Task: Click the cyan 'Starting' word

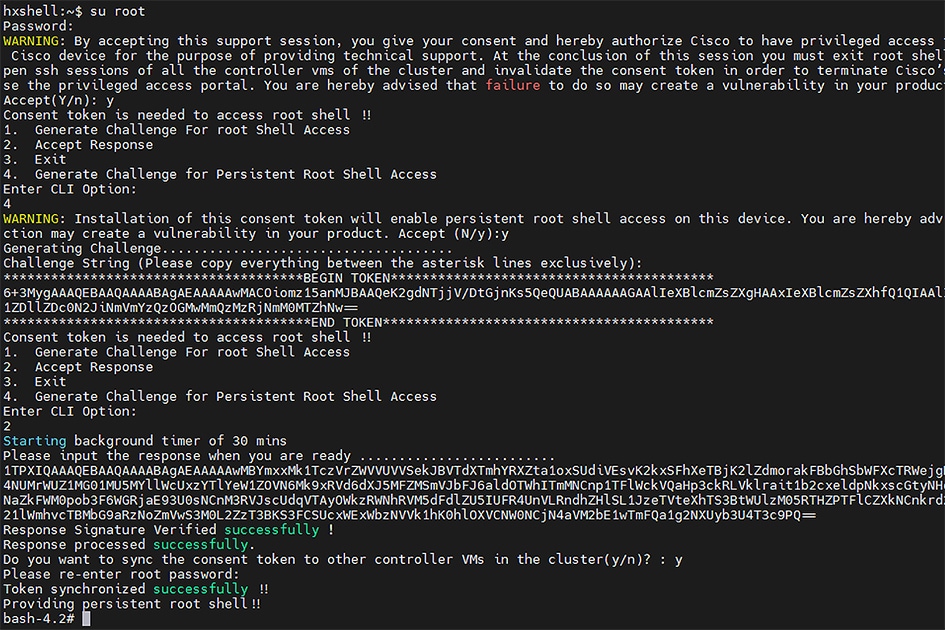Action: 34,441
